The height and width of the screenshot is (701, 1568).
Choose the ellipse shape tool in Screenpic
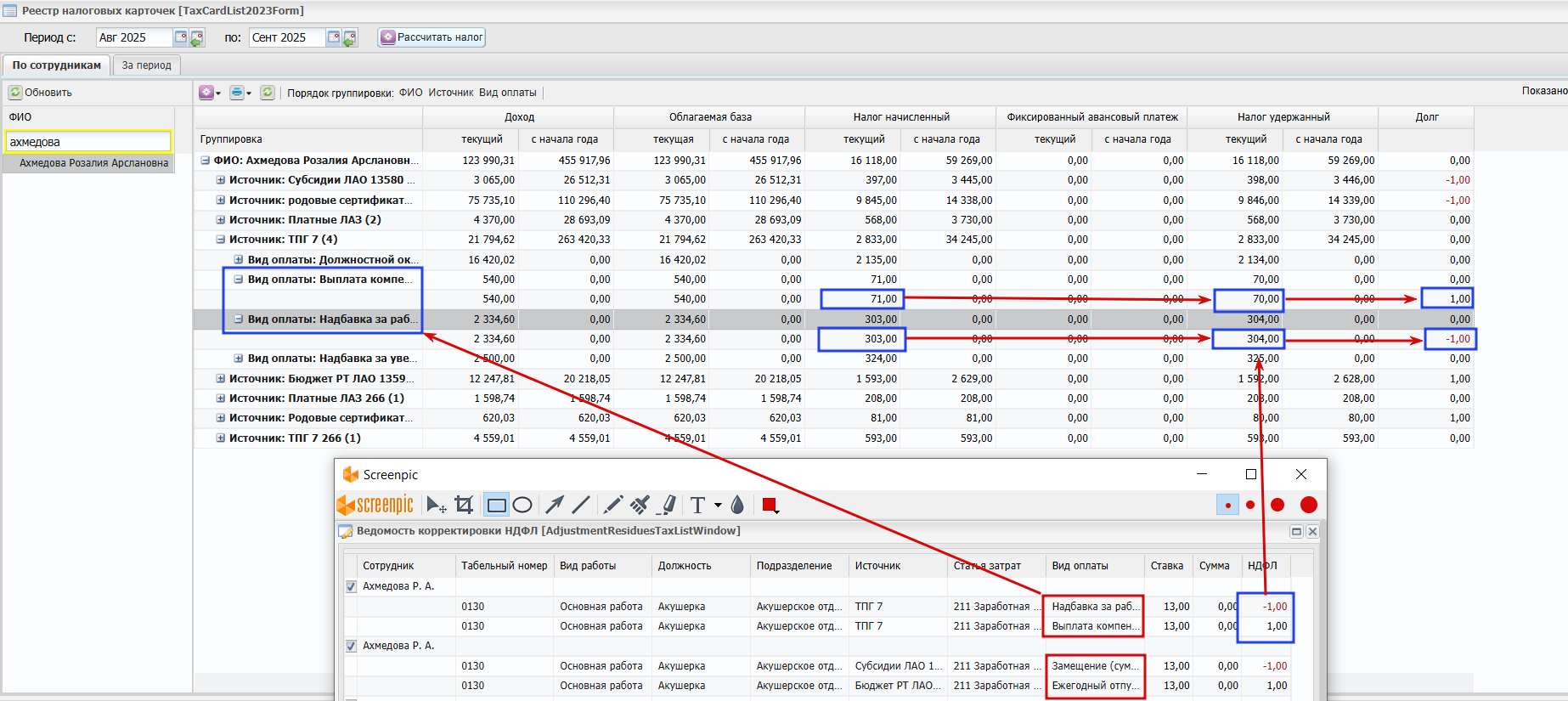522,505
